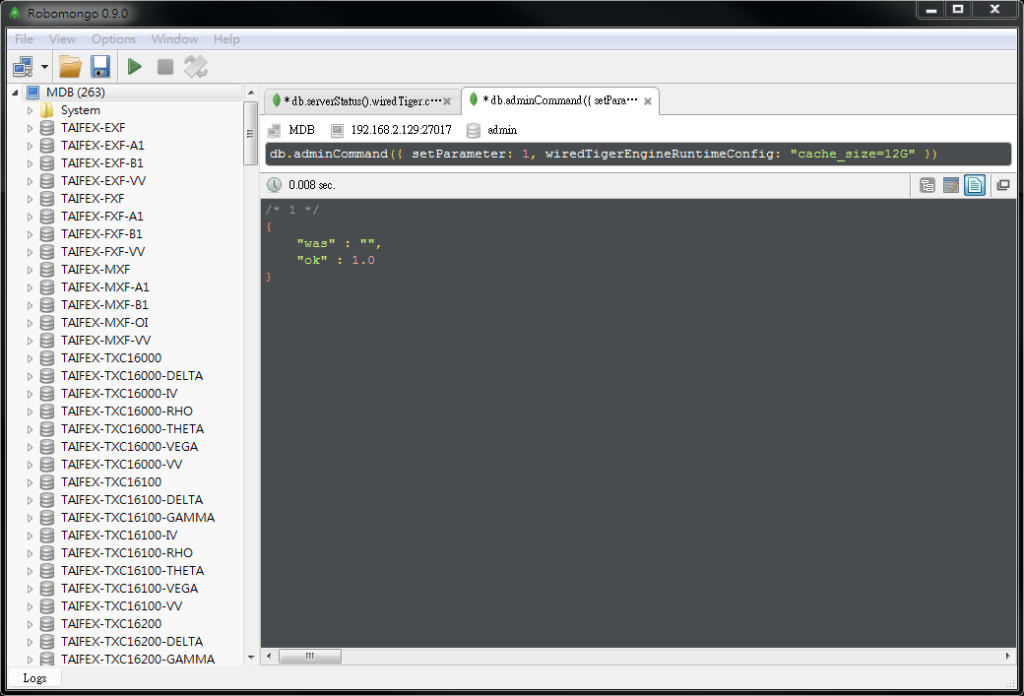
Task: Open the connect button dropdown arrow
Action: 44,67
